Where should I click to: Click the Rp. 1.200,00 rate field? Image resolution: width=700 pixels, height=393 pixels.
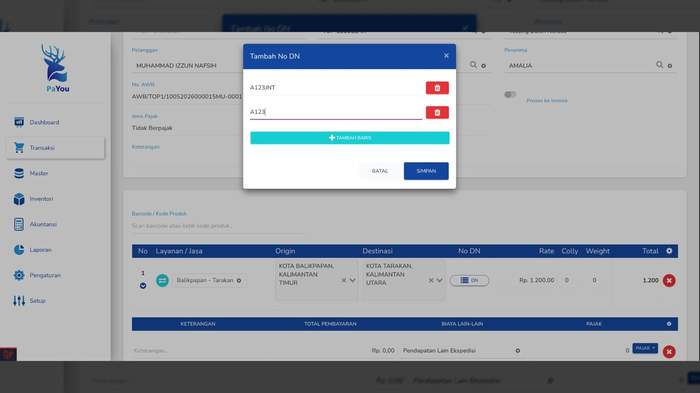536,280
